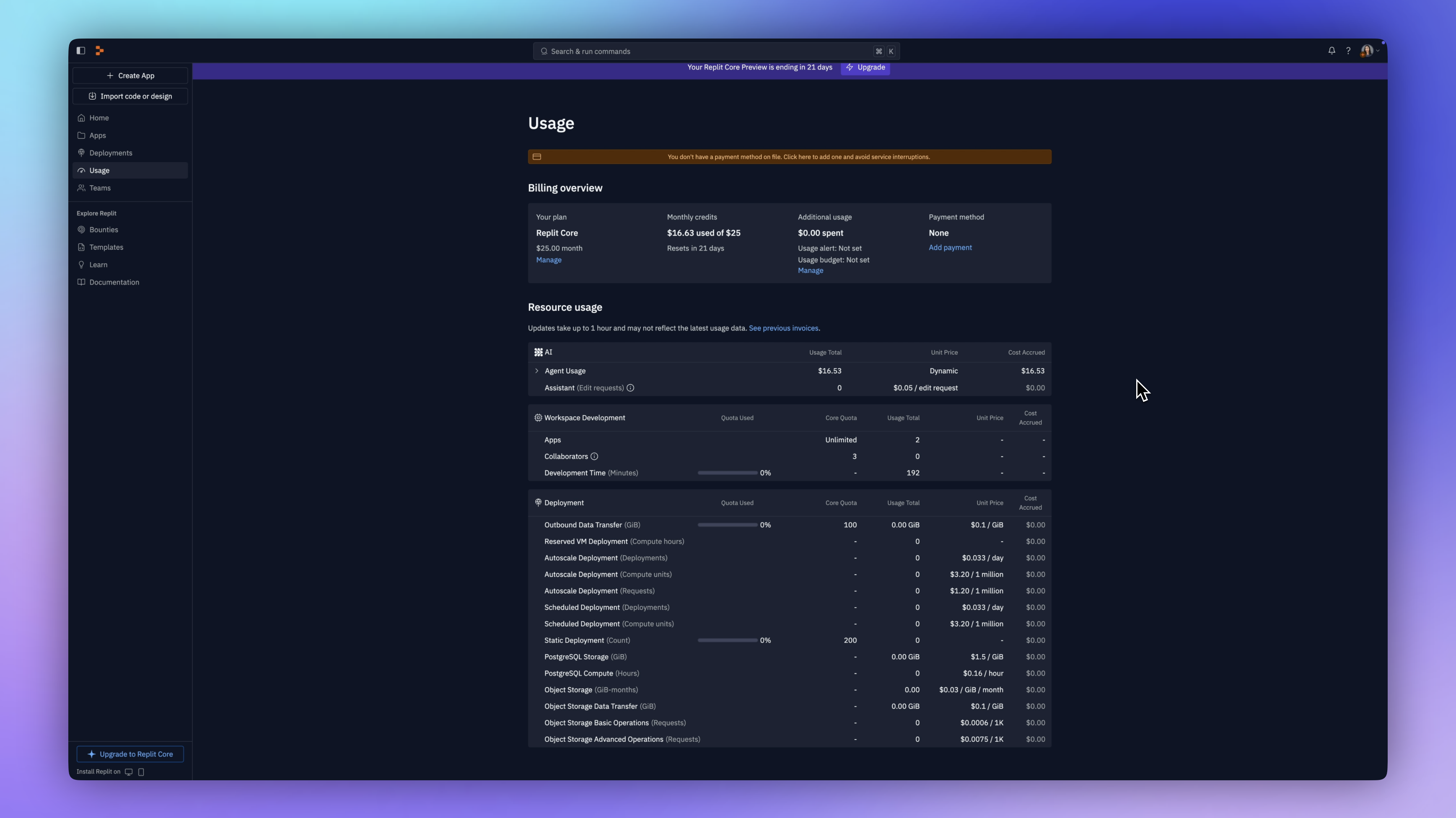Screen dimensions: 1456x818
Task: Click Manage under Additional usage
Action: click(x=811, y=272)
